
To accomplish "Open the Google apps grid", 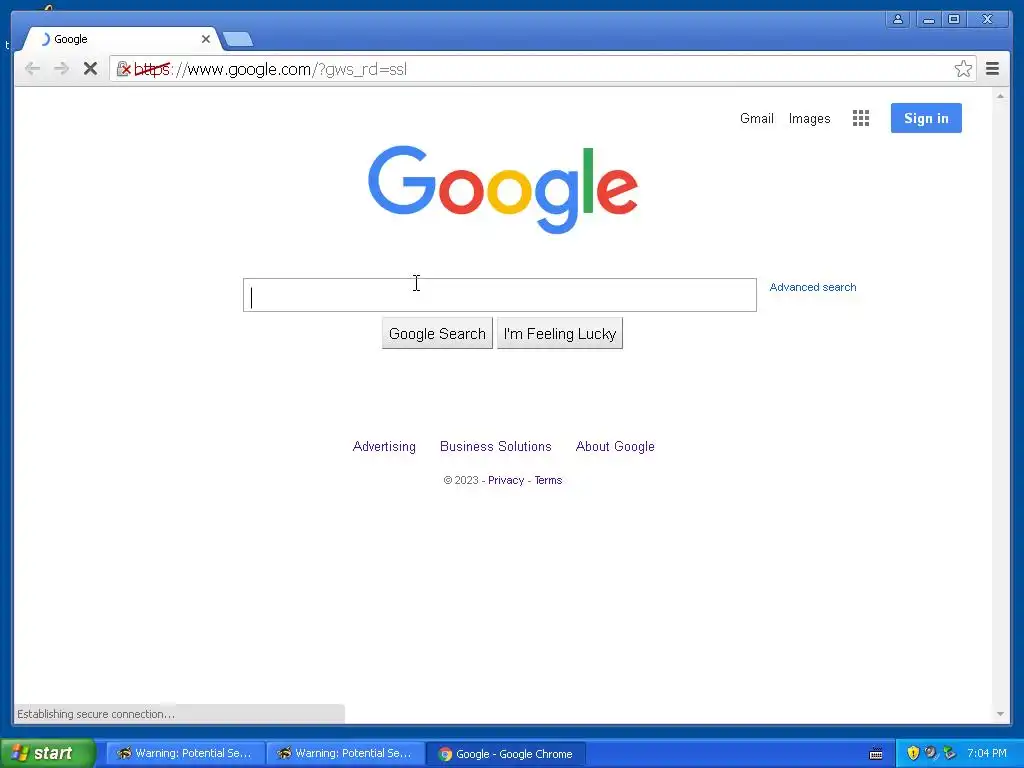I will 861,118.
